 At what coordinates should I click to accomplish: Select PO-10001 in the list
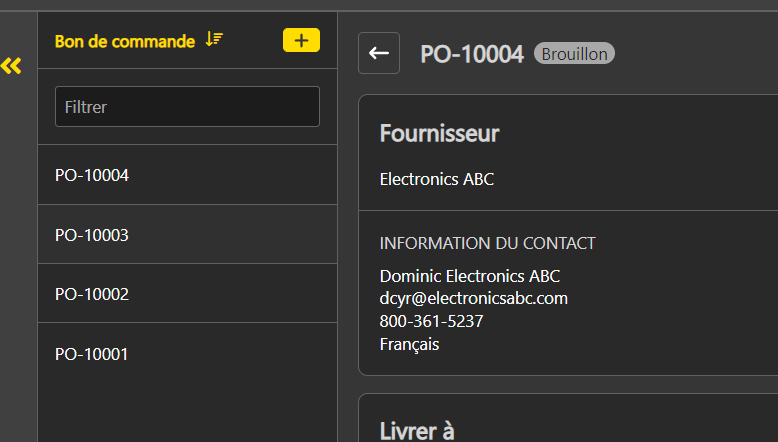tap(188, 354)
